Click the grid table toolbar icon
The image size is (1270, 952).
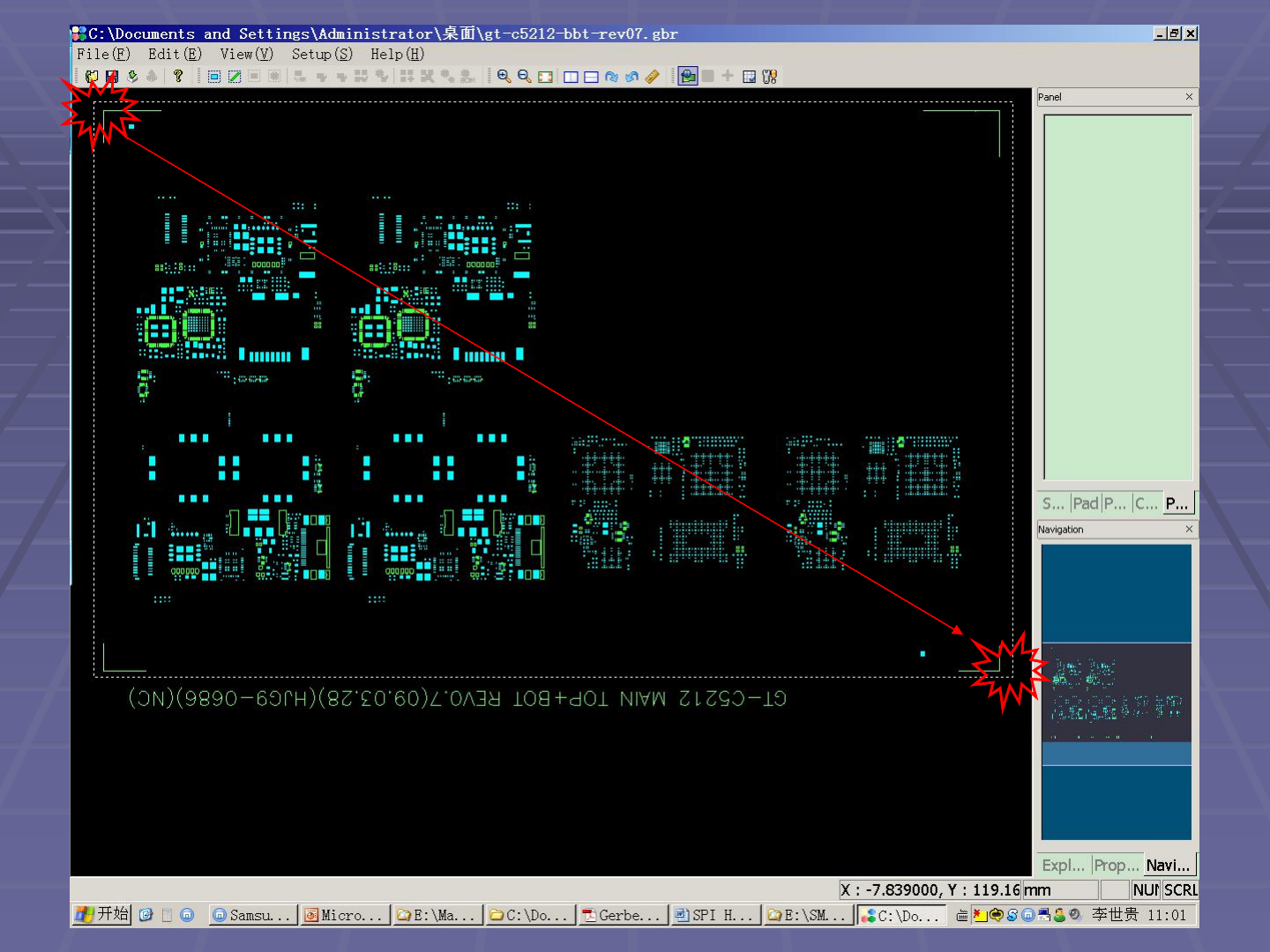tap(749, 77)
